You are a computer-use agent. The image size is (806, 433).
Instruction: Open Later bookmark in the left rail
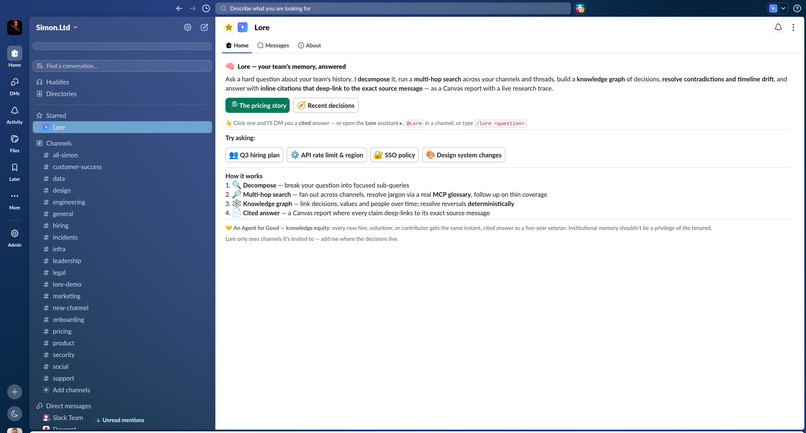click(x=14, y=171)
